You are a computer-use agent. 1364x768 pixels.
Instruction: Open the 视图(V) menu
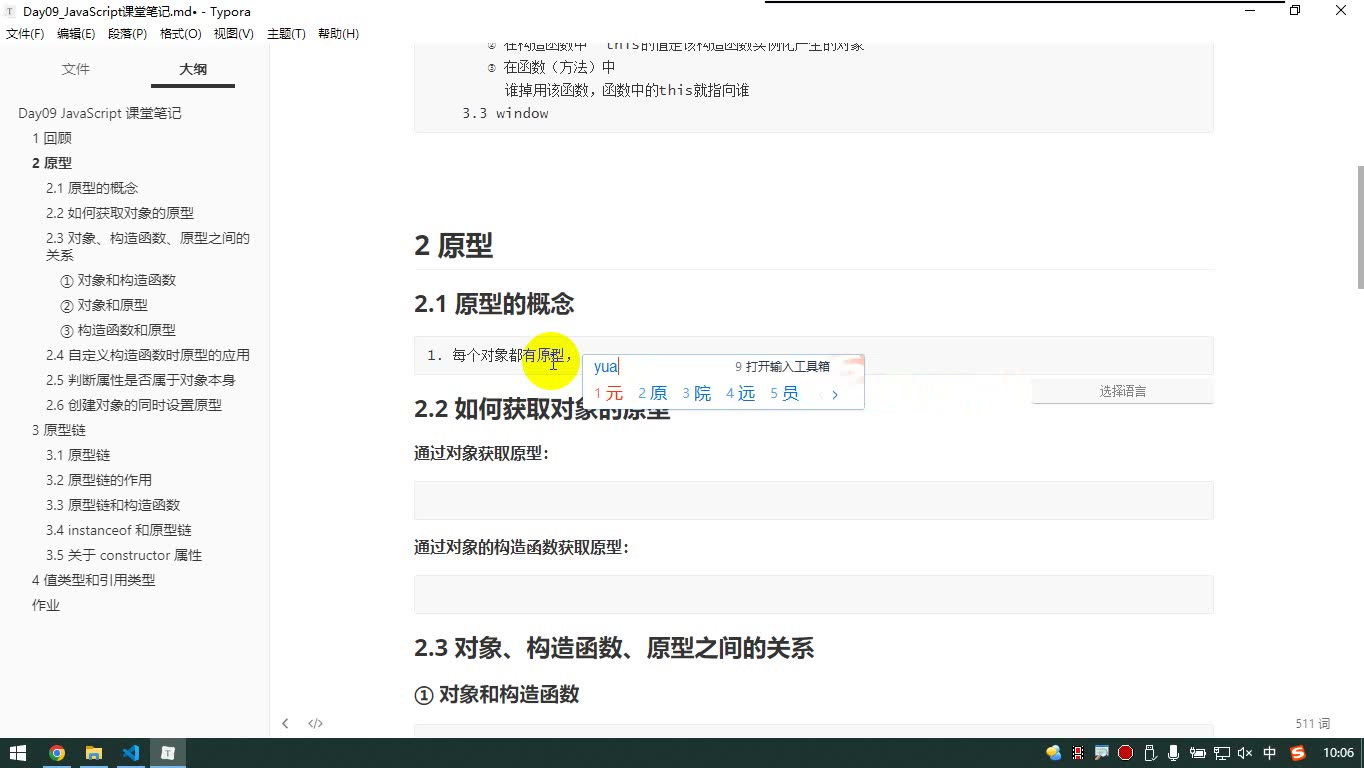click(234, 34)
